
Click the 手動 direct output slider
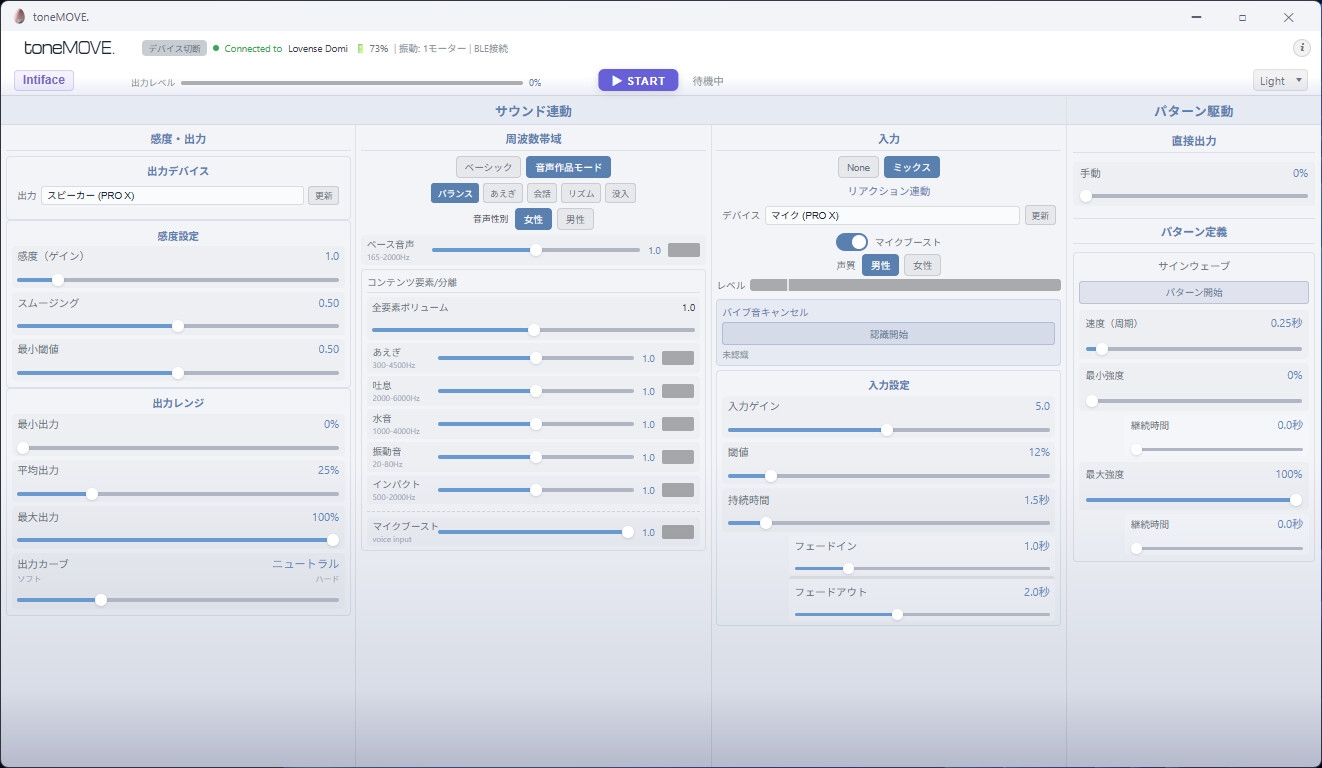click(1193, 196)
